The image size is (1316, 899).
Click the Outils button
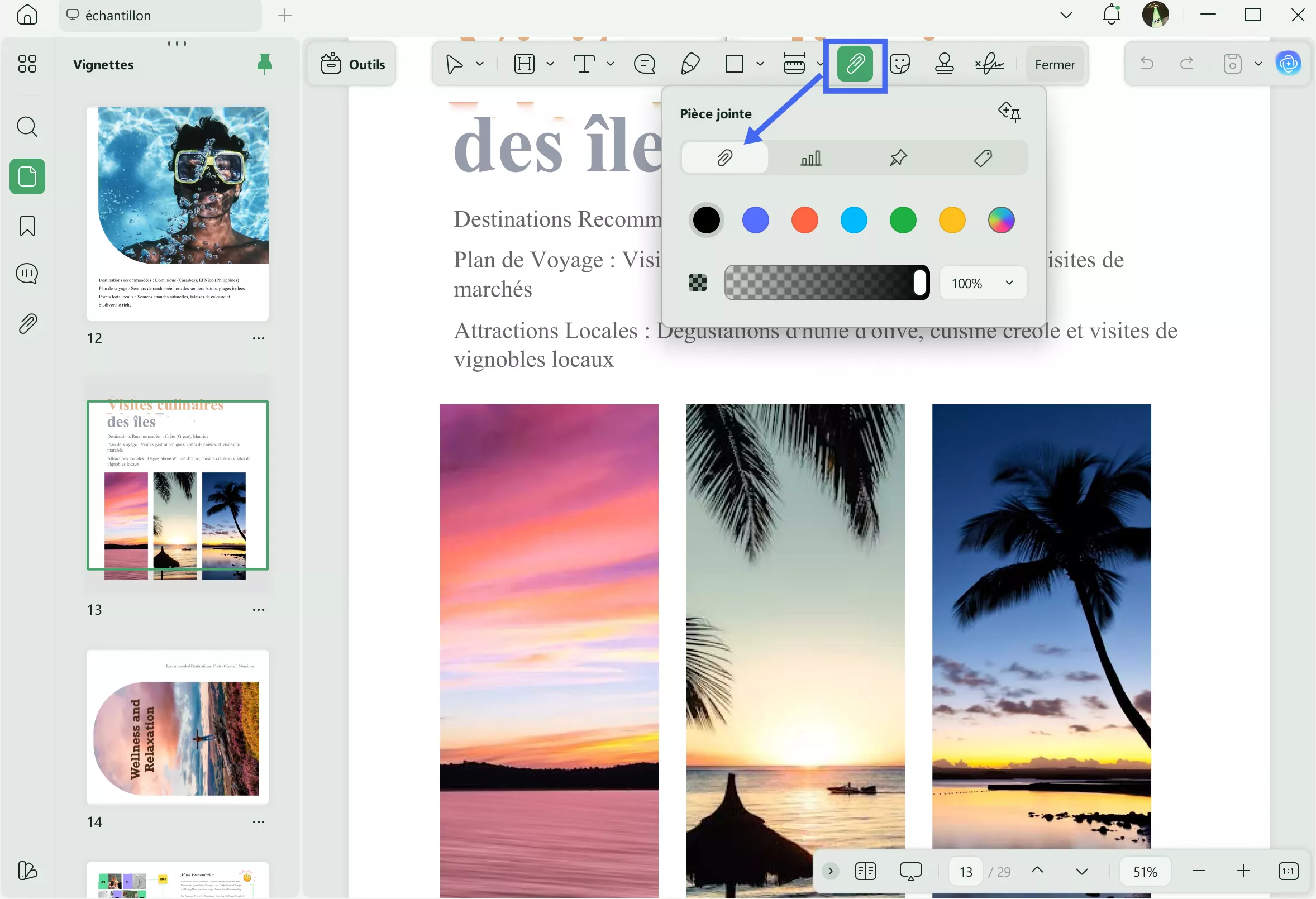[352, 65]
